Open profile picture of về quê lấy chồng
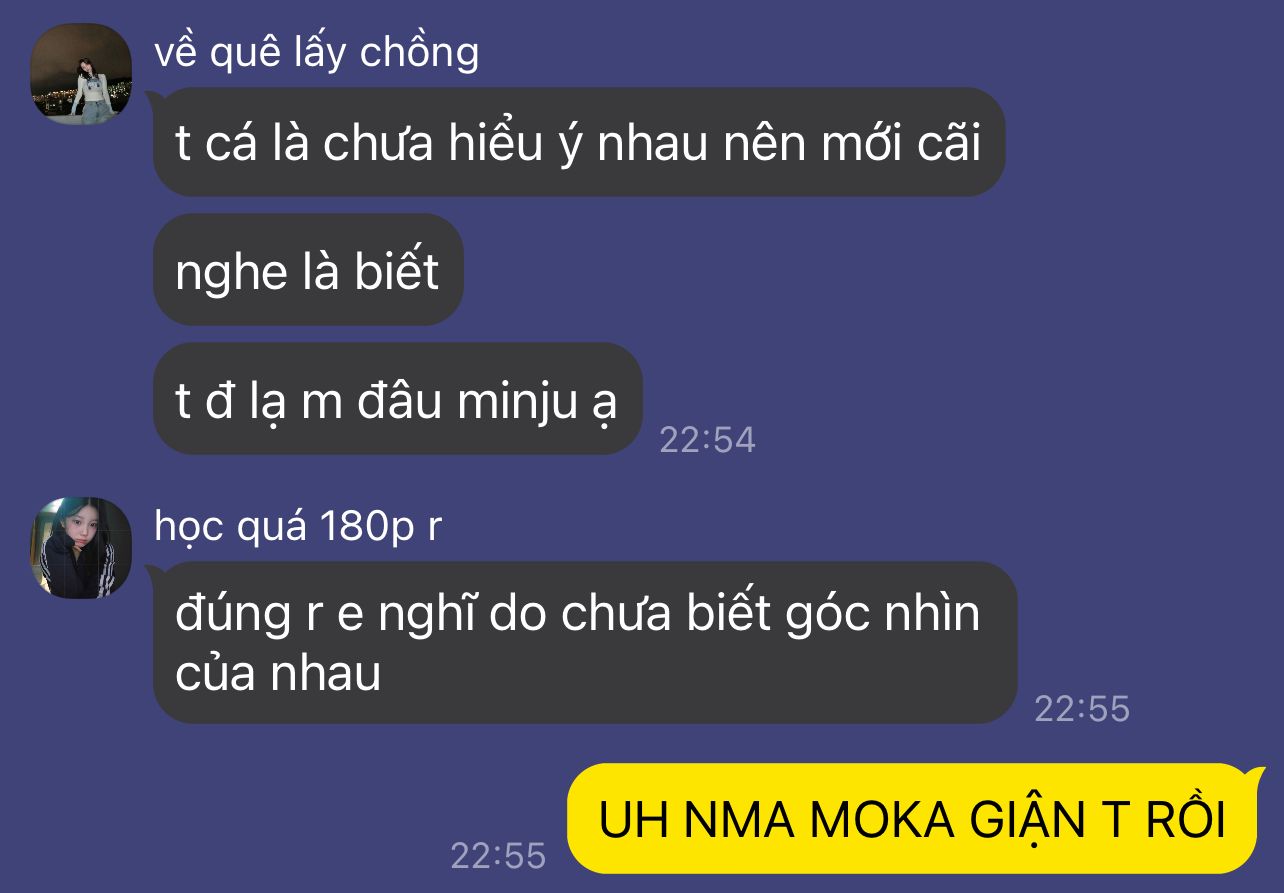The image size is (1284, 893). click(x=81, y=74)
